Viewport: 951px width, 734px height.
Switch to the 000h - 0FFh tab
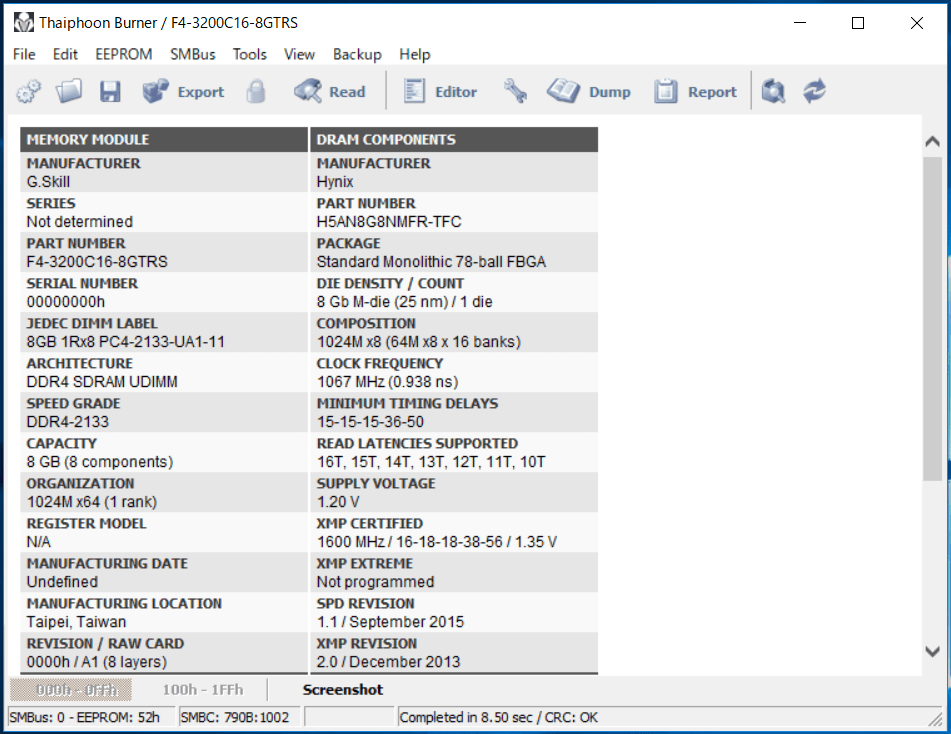pyautogui.click(x=71, y=690)
